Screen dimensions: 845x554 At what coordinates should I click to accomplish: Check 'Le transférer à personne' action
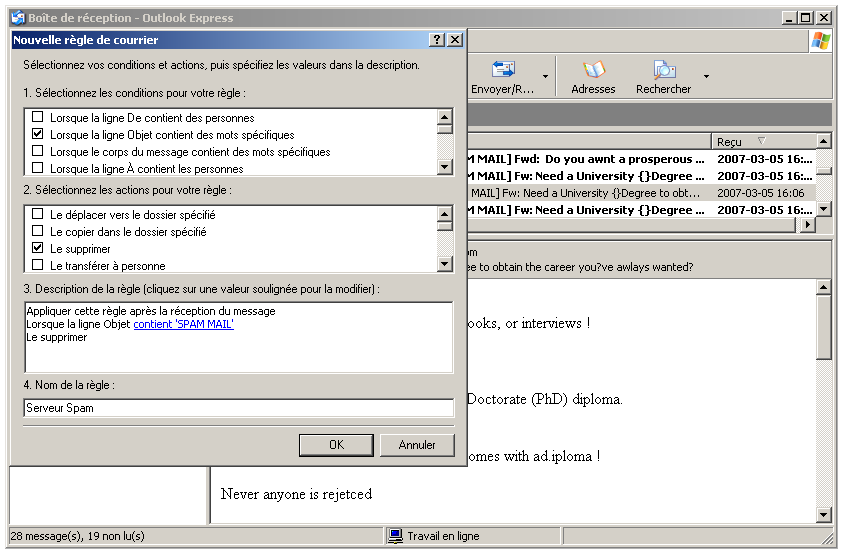pyautogui.click(x=38, y=265)
